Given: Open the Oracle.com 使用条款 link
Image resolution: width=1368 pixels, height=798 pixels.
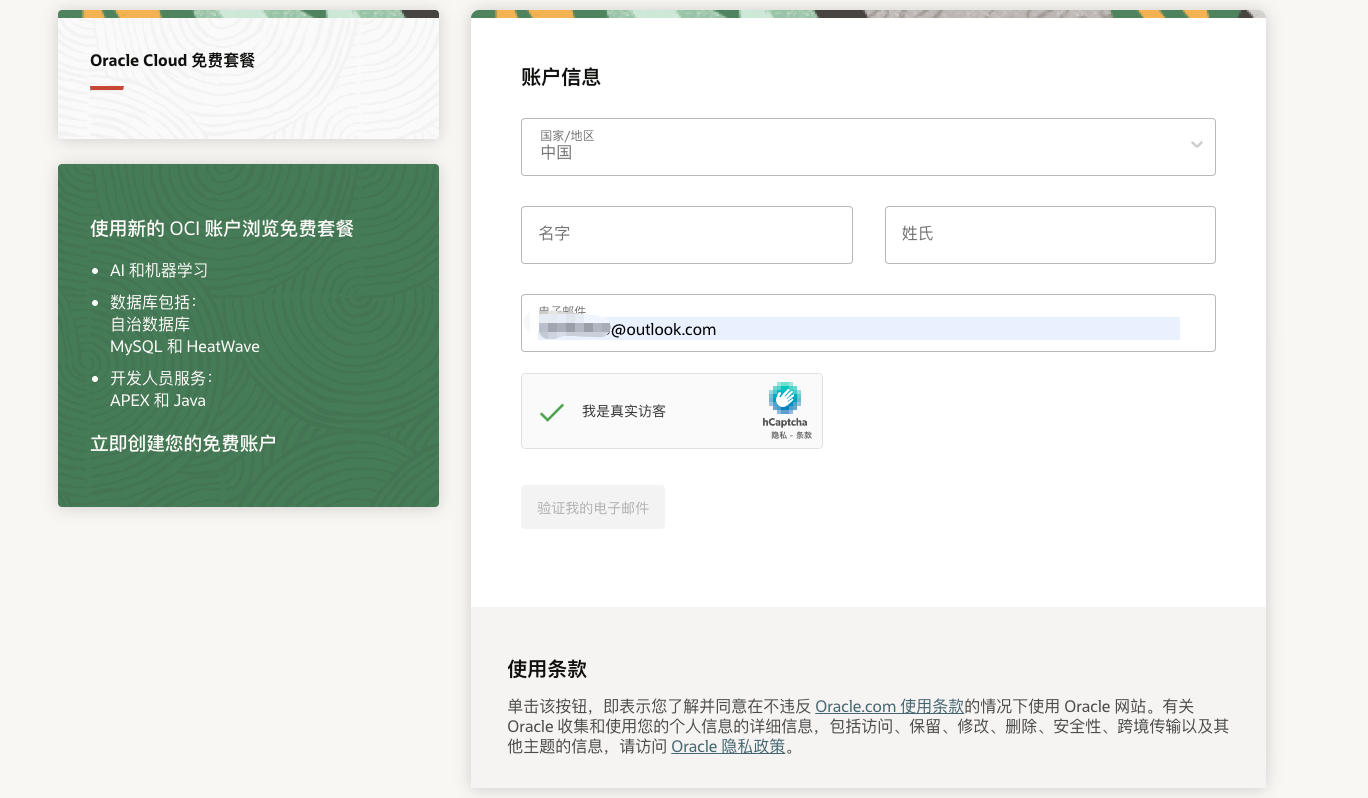Looking at the screenshot, I should [x=889, y=706].
